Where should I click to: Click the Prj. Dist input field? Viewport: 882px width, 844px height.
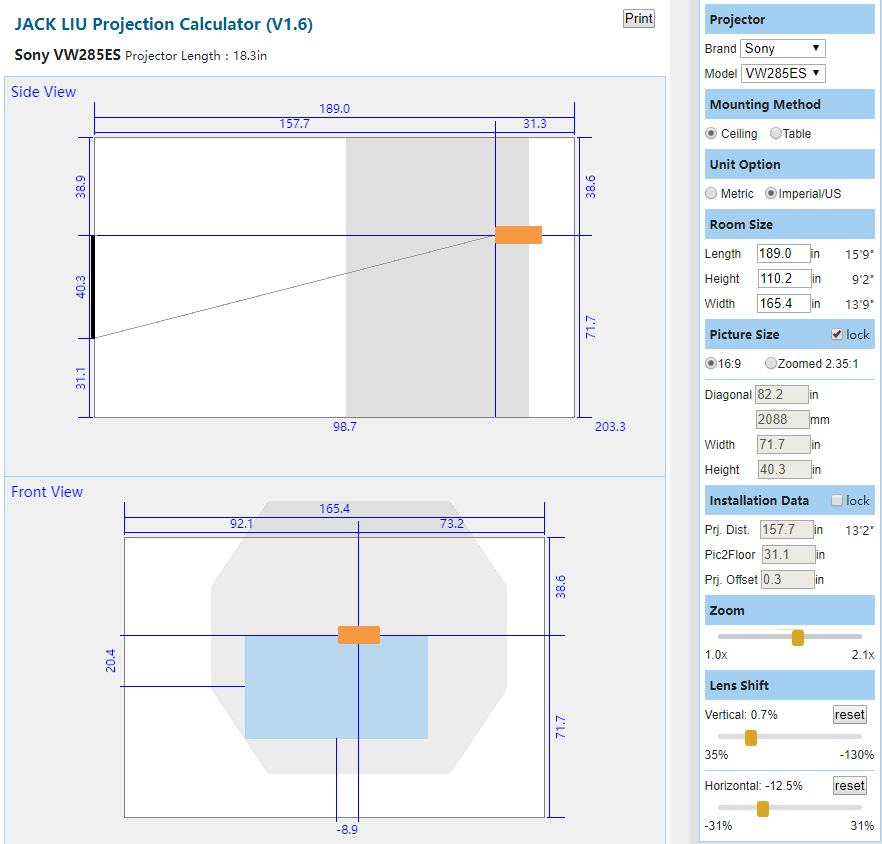click(786, 529)
